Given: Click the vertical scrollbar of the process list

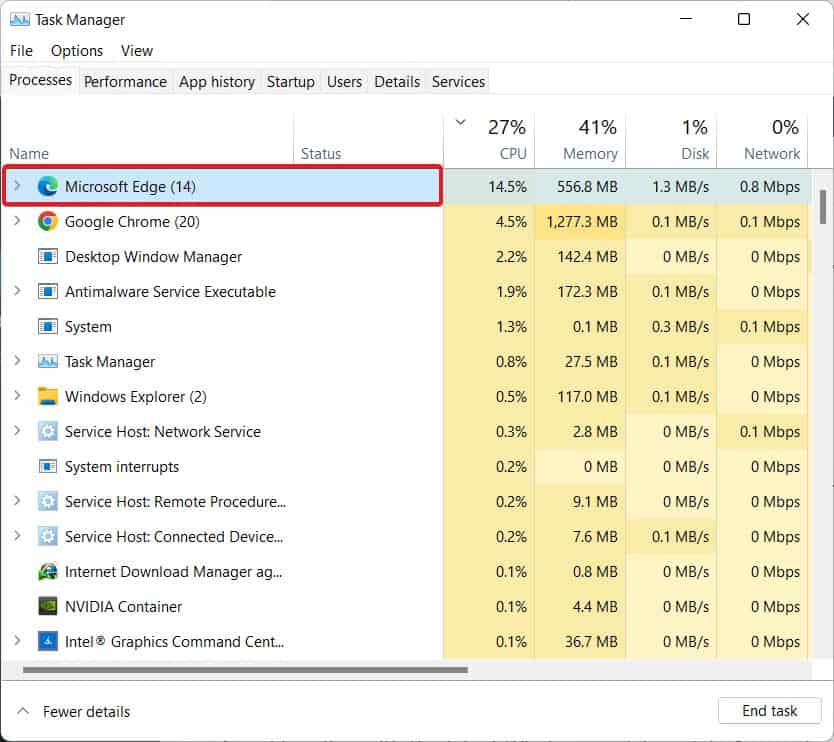Looking at the screenshot, I should (x=823, y=207).
